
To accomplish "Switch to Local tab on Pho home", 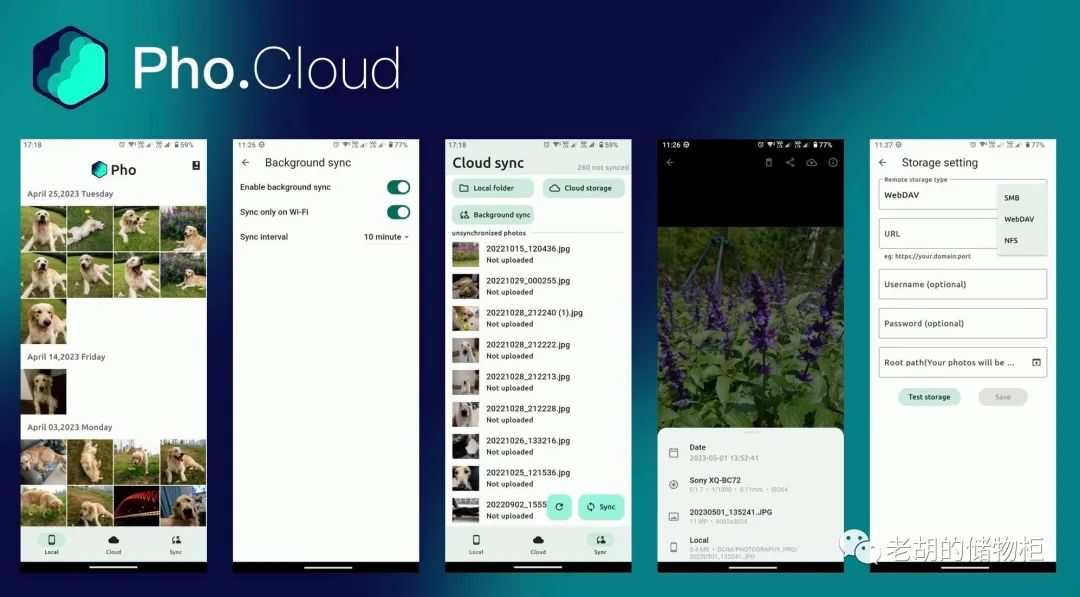I will point(52,543).
